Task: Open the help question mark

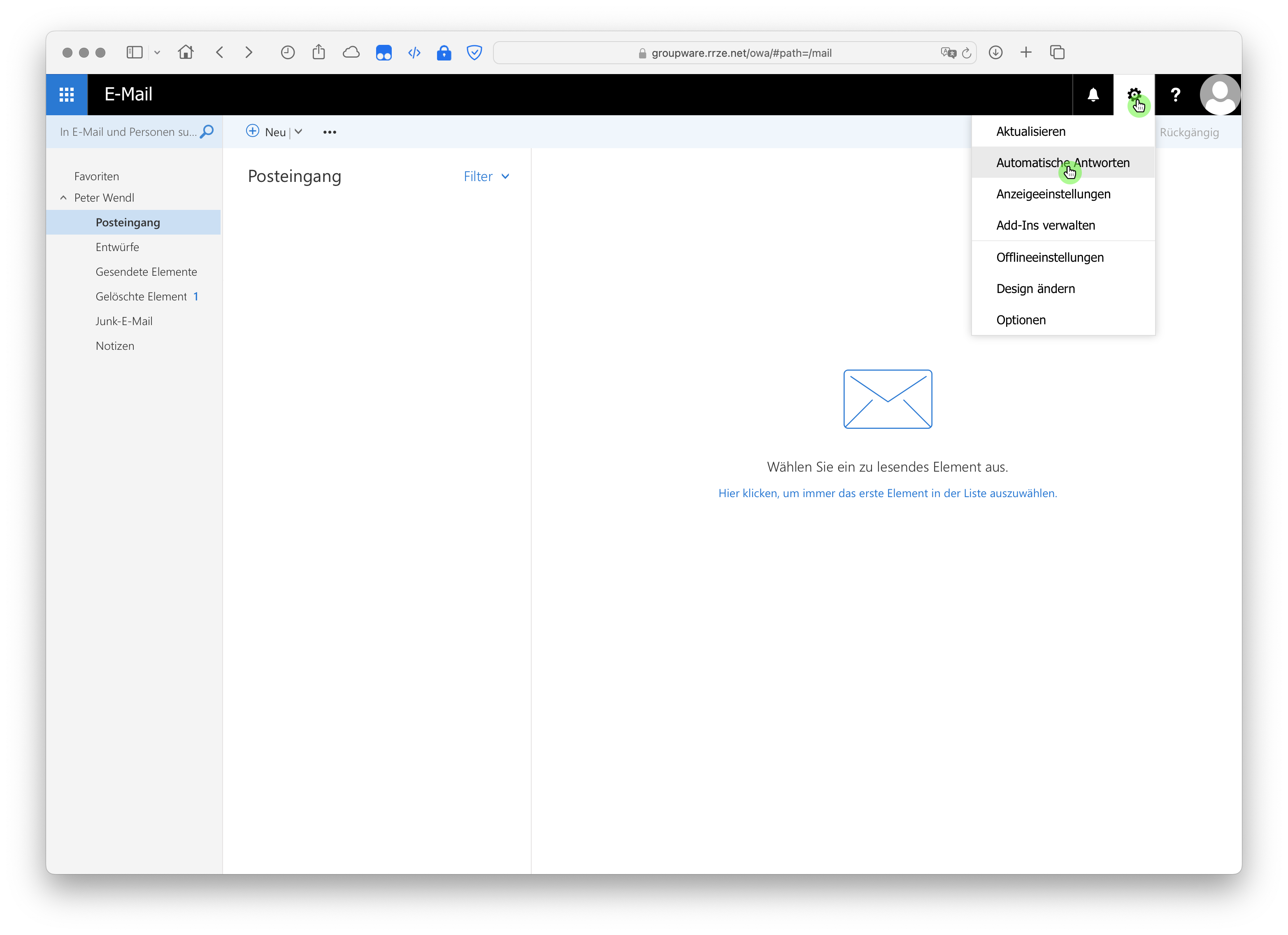Action: [1175, 94]
